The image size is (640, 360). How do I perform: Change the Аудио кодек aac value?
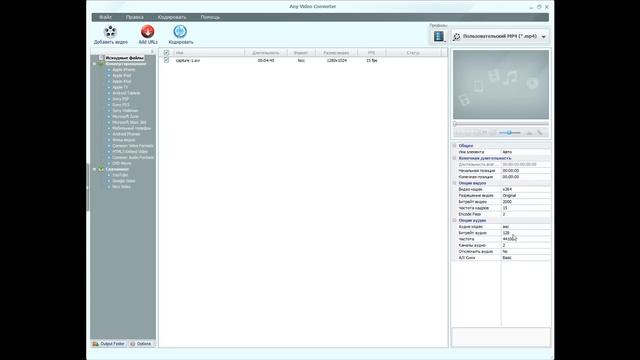(x=526, y=227)
